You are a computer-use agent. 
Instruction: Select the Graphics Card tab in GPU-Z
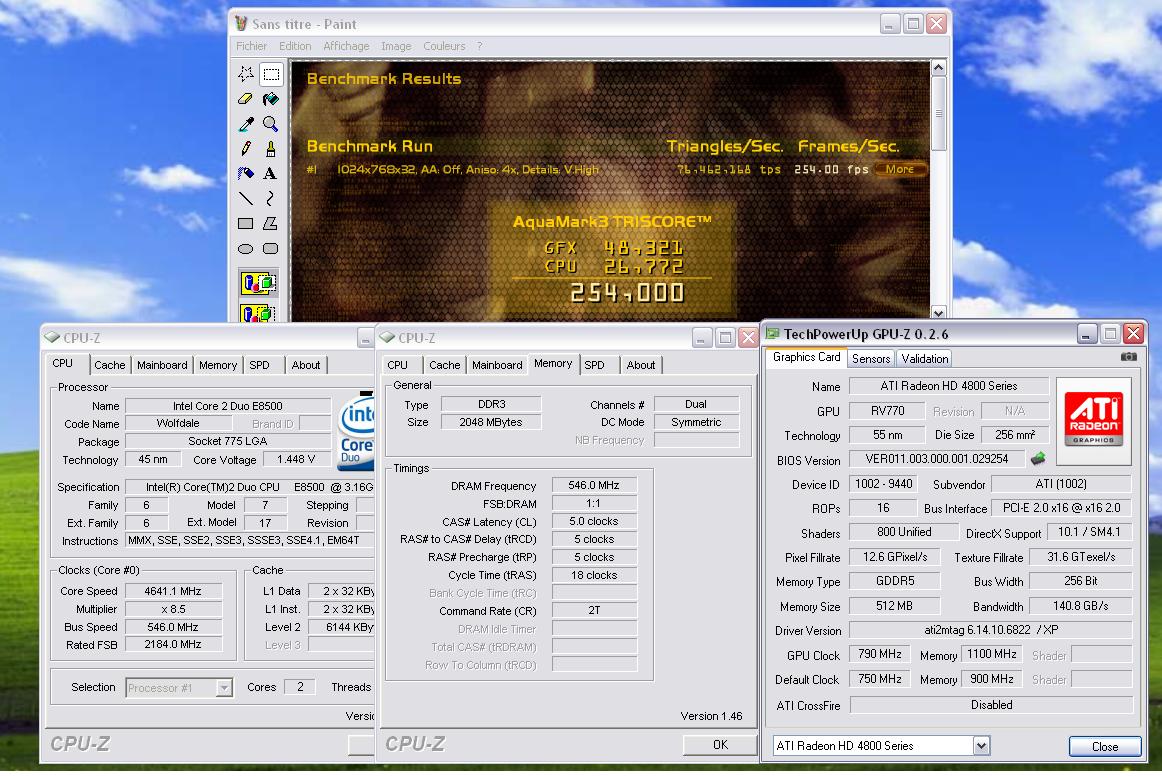coord(806,357)
